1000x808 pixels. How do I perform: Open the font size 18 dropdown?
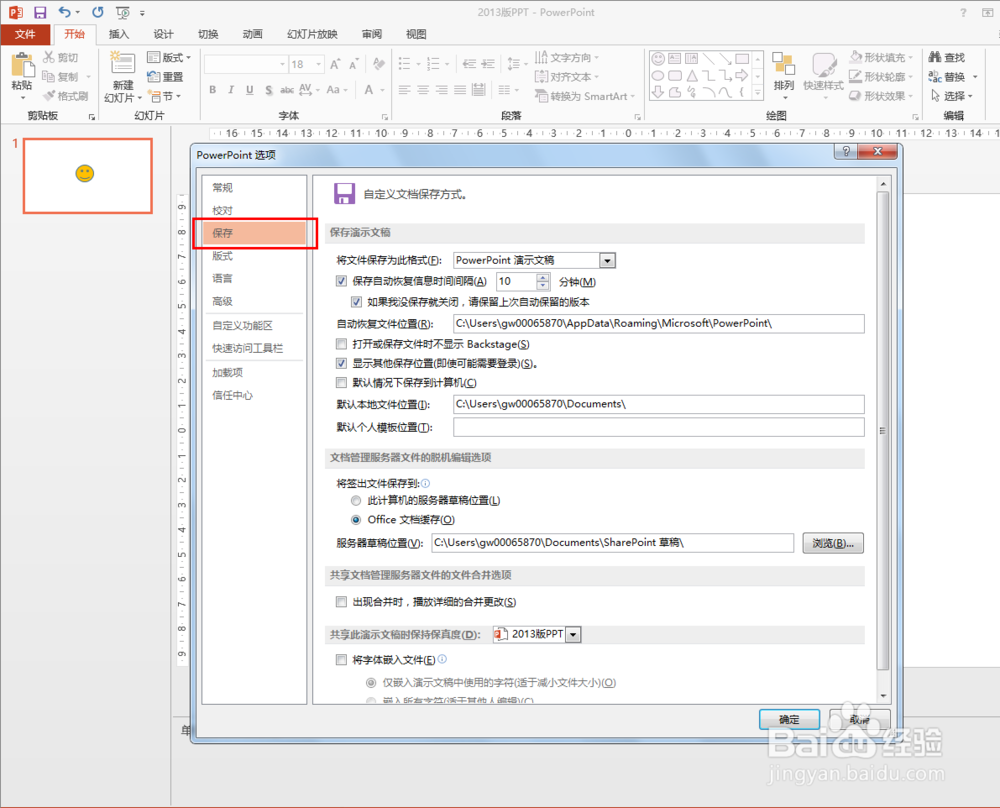click(319, 64)
